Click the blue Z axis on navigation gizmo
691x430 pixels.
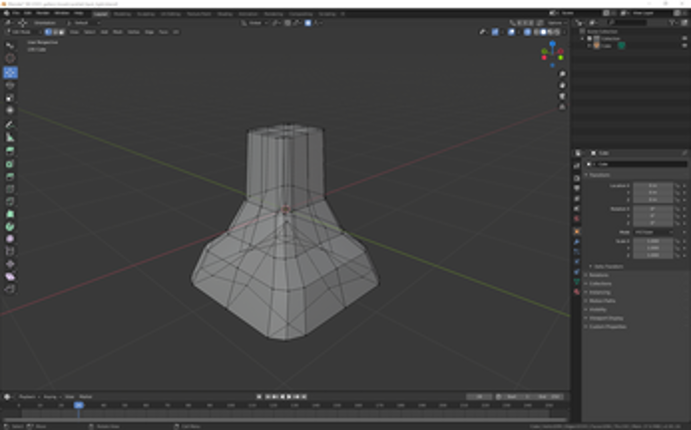(552, 44)
